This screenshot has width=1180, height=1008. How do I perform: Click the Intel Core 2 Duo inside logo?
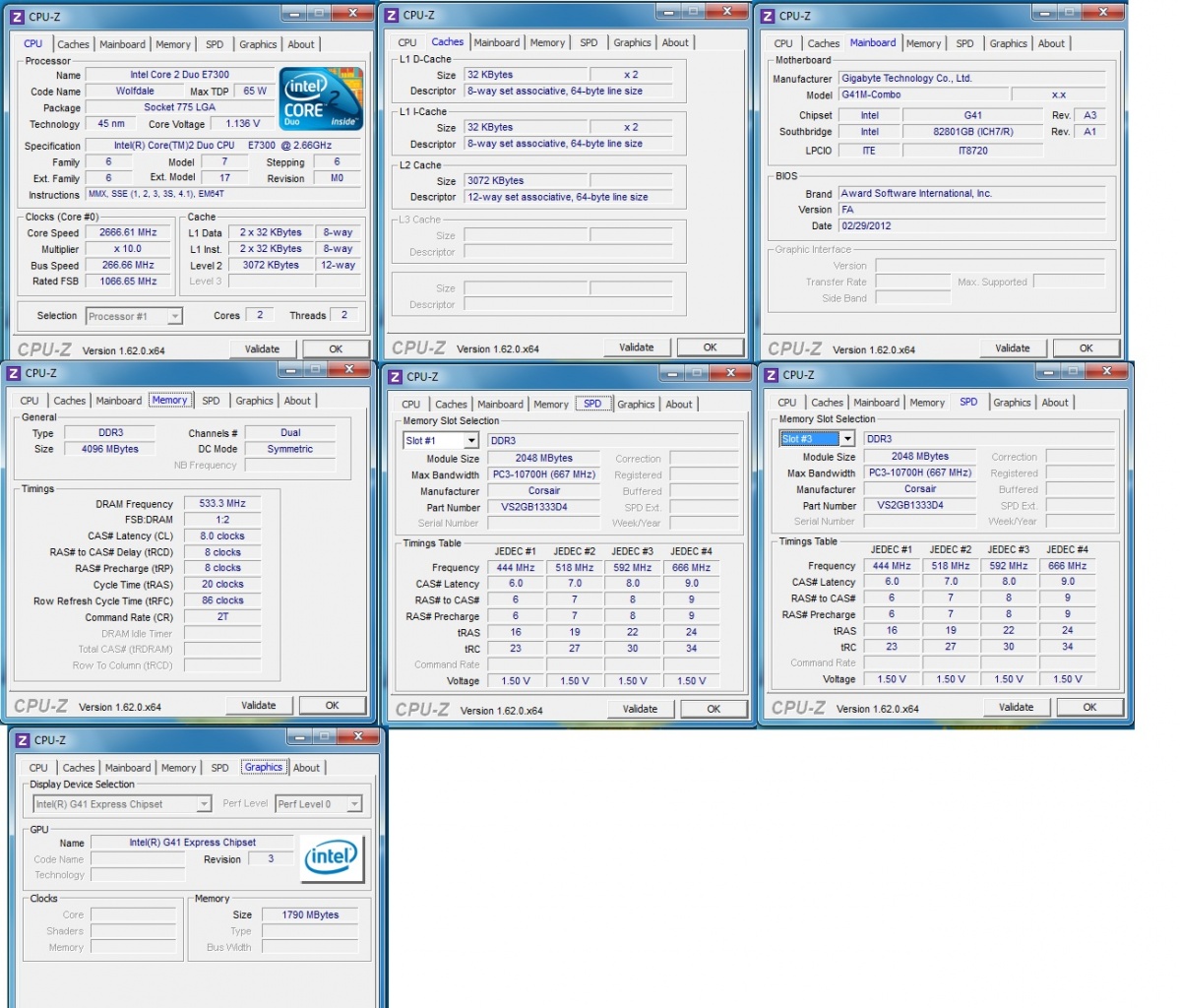pyautogui.click(x=322, y=98)
